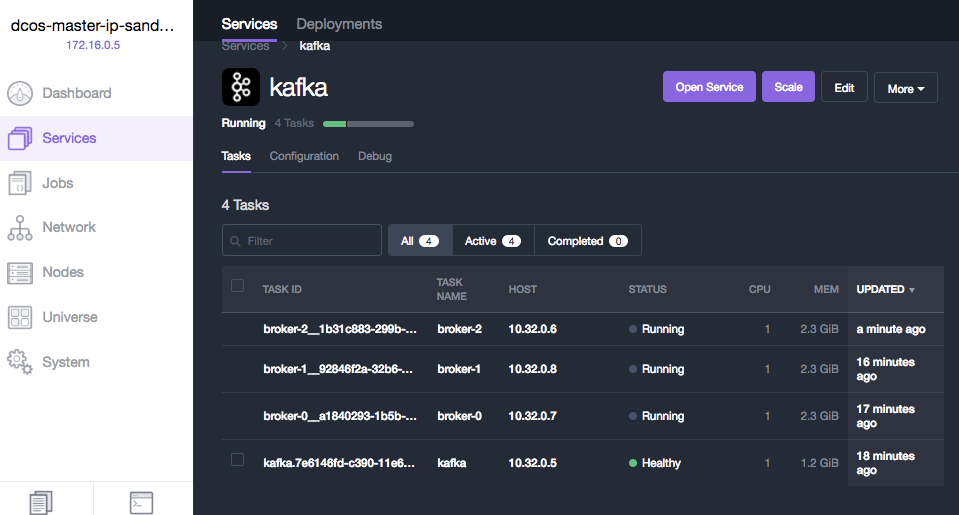Click the Jobs document icon
Image resolution: width=959 pixels, height=515 pixels.
20,183
